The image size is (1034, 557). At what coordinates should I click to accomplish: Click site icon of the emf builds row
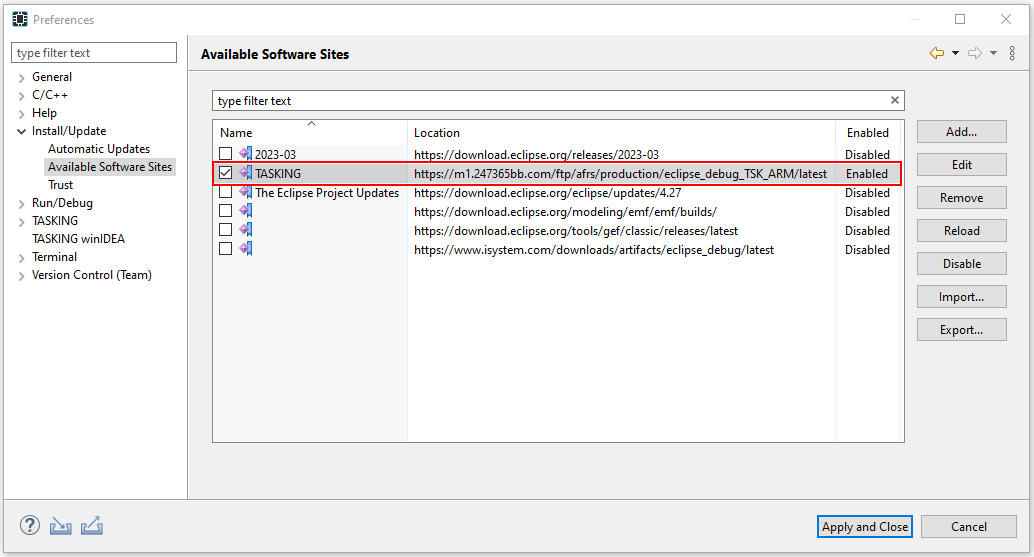pos(245,211)
